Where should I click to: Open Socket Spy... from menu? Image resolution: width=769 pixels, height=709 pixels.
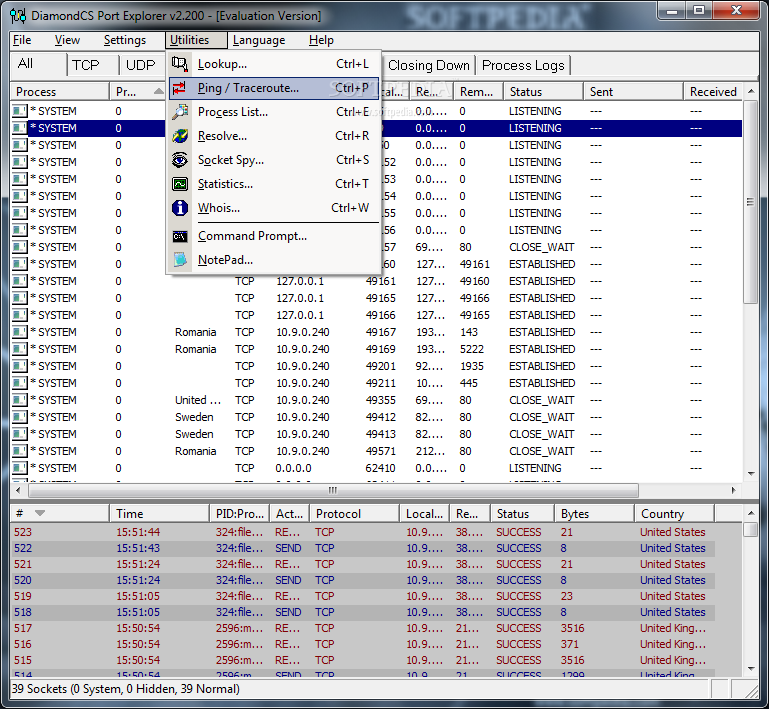(274, 160)
